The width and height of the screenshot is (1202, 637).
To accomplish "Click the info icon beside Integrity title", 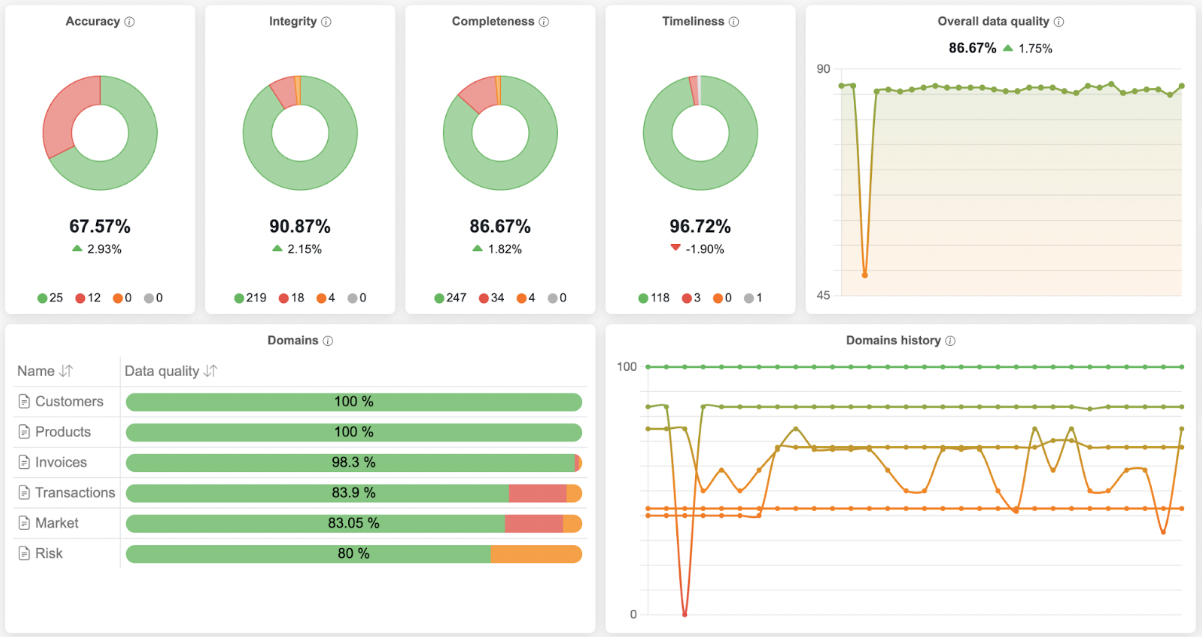I will pos(326,22).
